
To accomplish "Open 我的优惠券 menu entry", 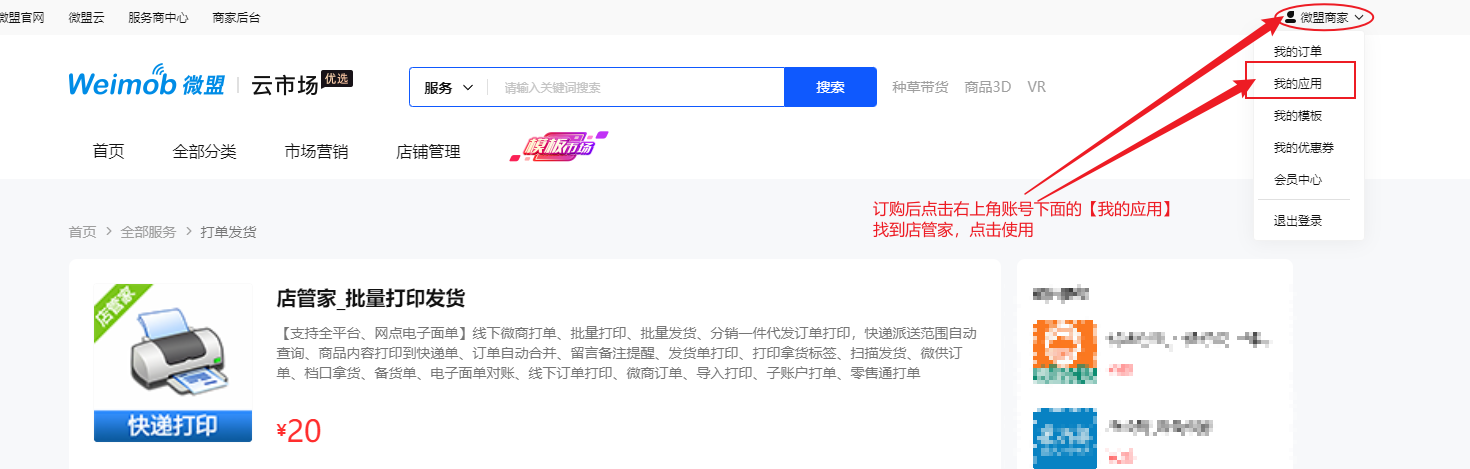I will [x=1303, y=147].
